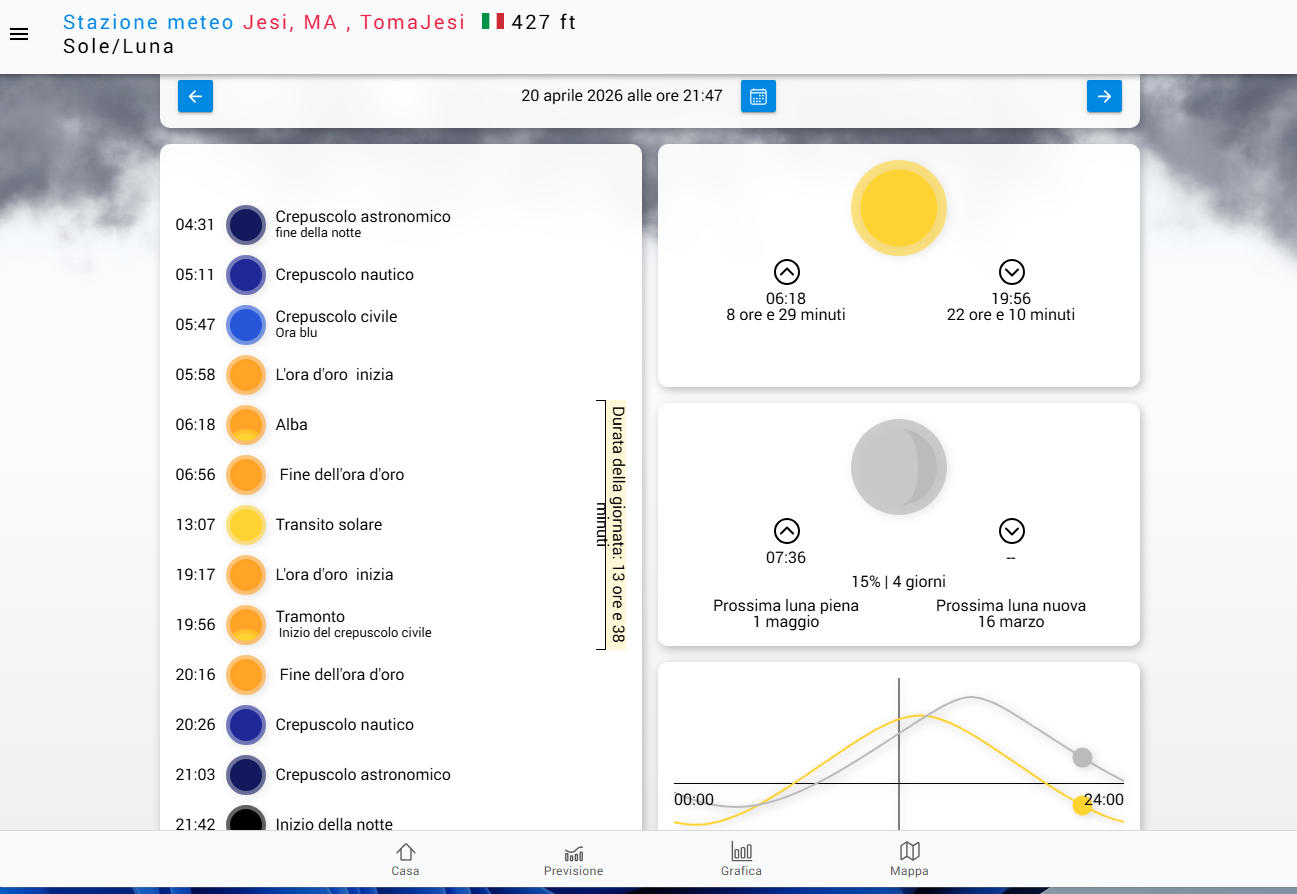Open the Grafica charts tab
The height and width of the screenshot is (894, 1297).
(741, 859)
